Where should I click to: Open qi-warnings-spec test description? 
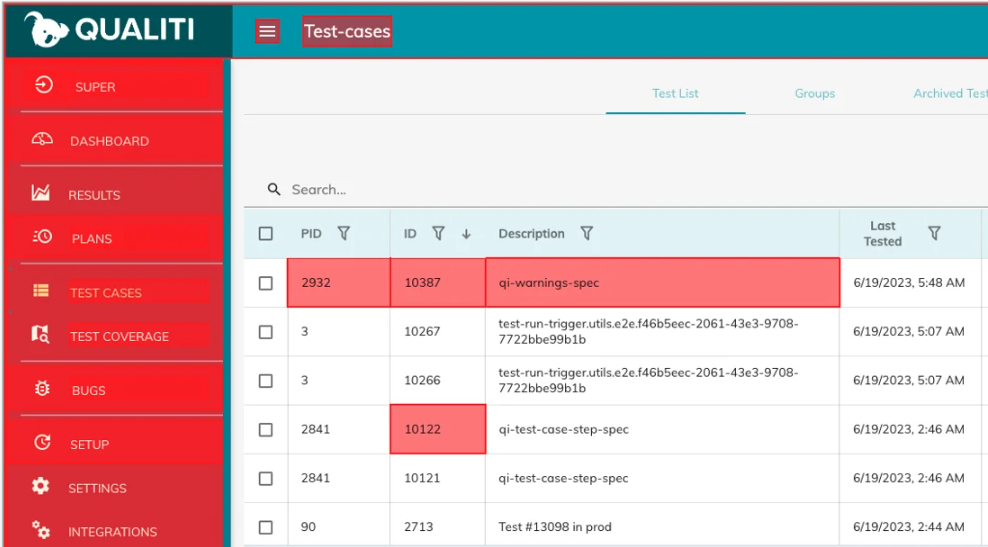point(549,283)
